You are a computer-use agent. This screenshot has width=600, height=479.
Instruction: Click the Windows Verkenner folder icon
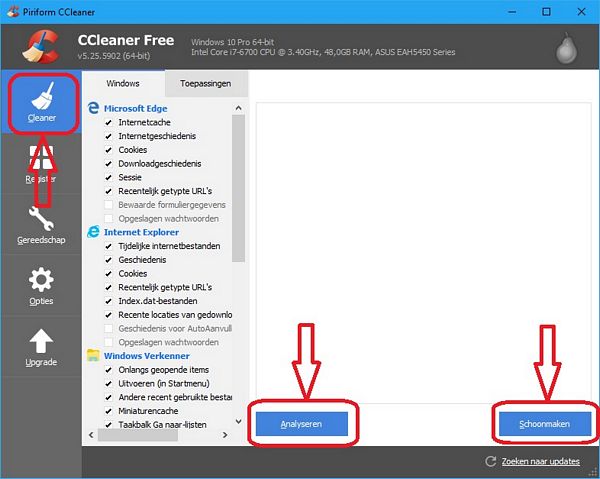click(x=93, y=355)
